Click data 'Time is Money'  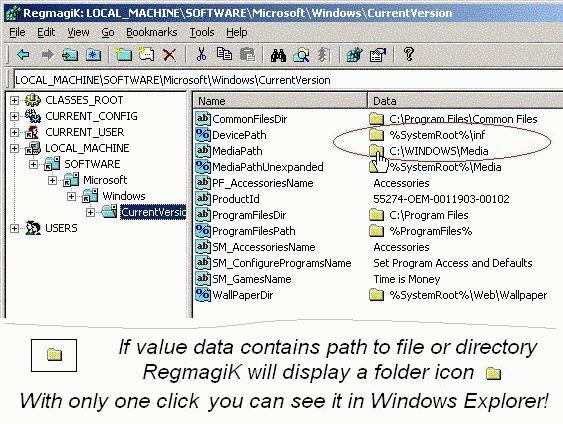pyautogui.click(x=407, y=279)
